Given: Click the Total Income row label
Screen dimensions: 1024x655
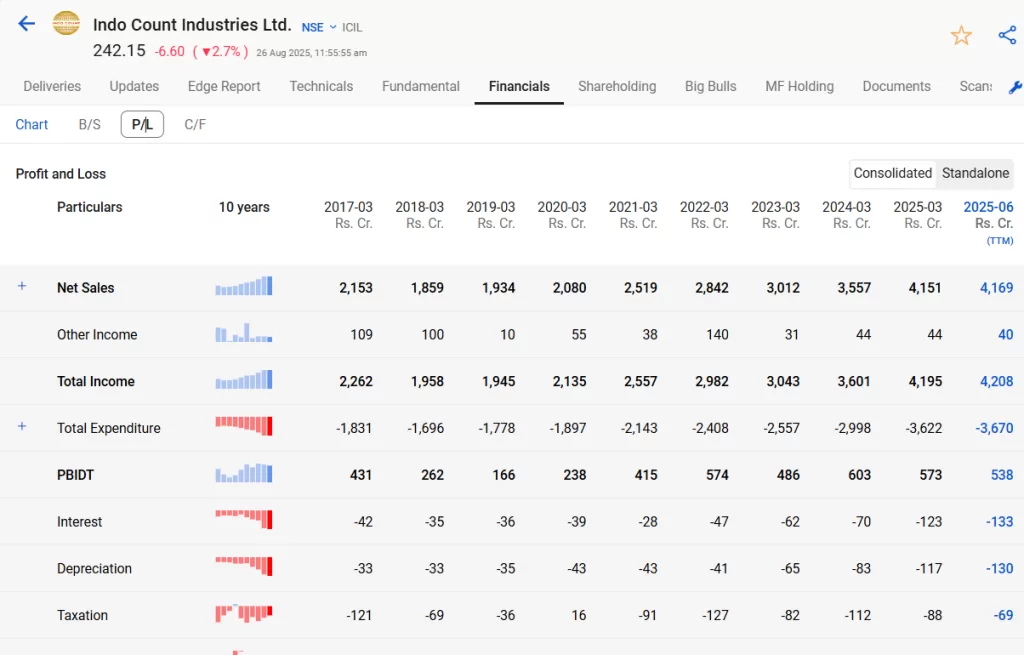Looking at the screenshot, I should [x=96, y=381].
